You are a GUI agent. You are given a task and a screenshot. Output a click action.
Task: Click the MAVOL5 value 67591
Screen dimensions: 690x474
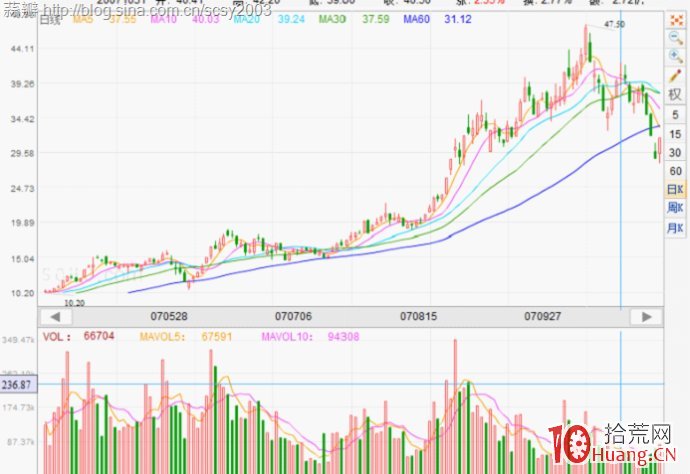pyautogui.click(x=217, y=337)
